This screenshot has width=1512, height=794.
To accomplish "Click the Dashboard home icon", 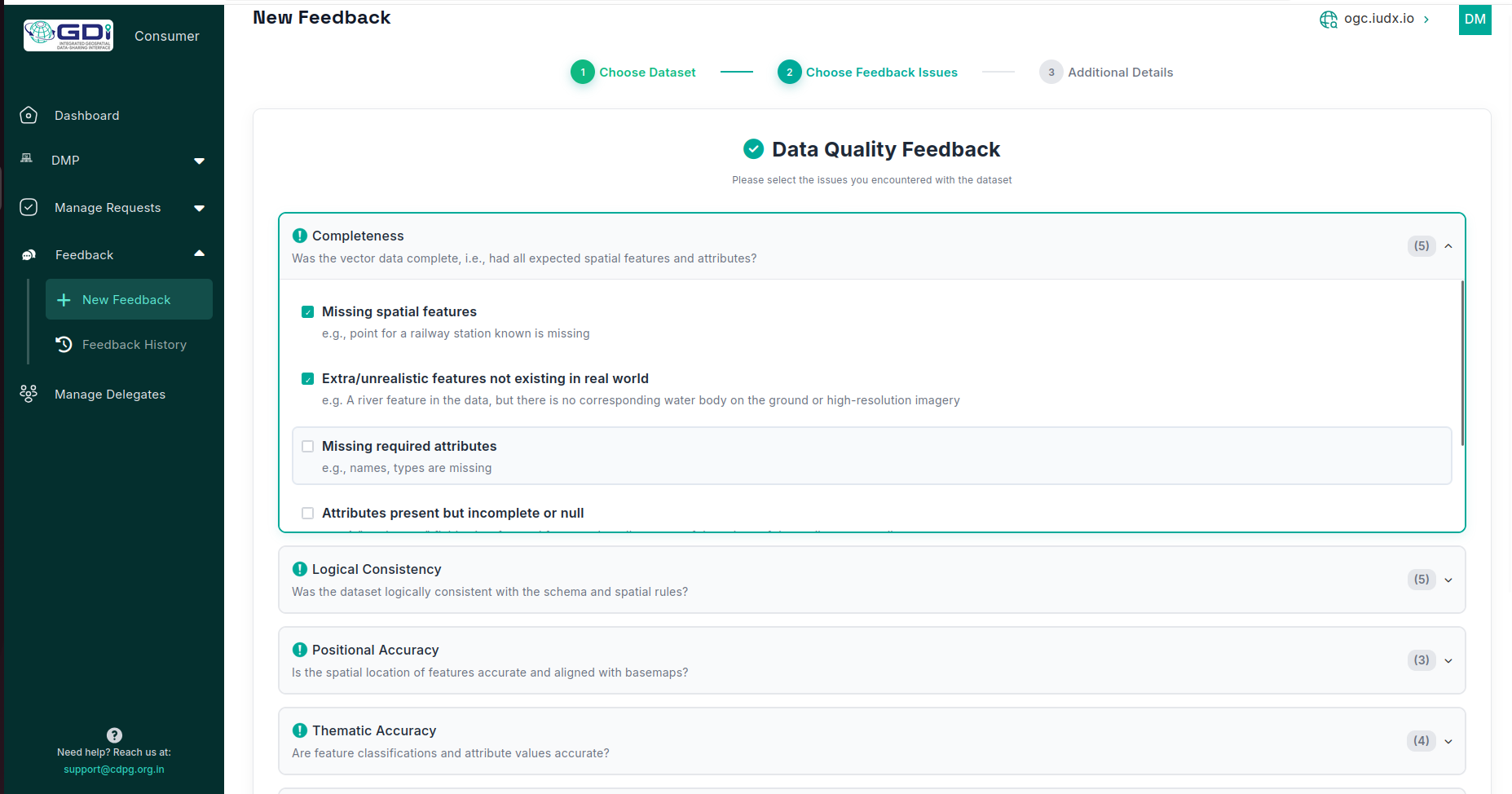I will 29,116.
